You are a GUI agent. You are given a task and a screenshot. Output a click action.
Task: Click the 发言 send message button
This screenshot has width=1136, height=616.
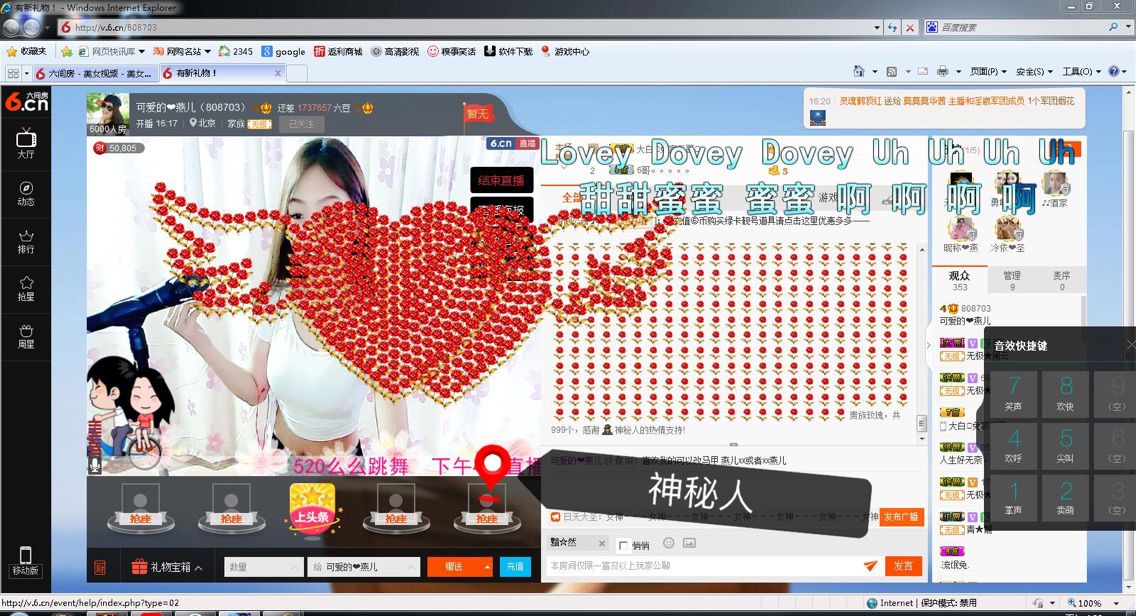click(x=903, y=565)
